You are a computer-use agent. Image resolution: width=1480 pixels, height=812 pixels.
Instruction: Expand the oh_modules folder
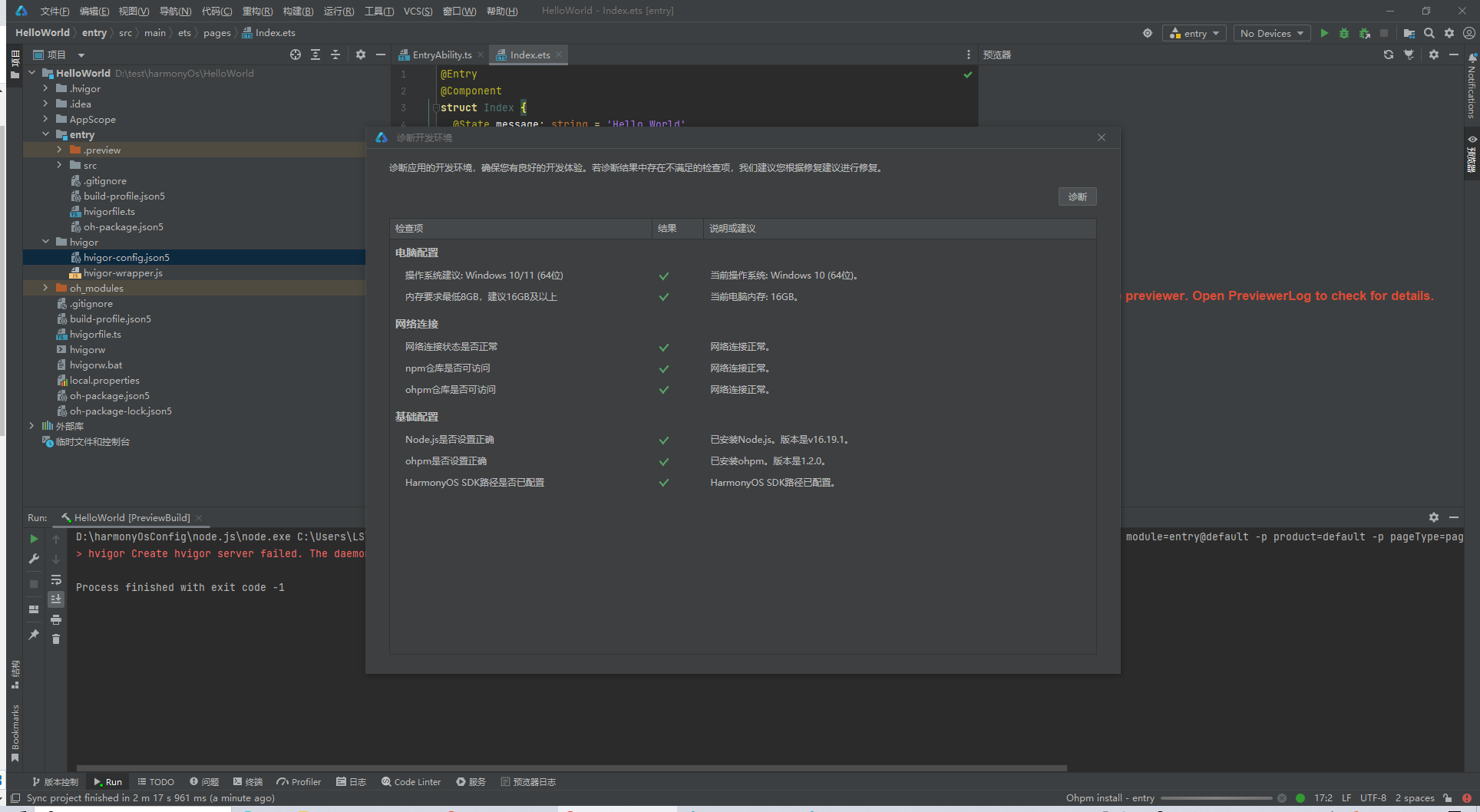tap(46, 288)
